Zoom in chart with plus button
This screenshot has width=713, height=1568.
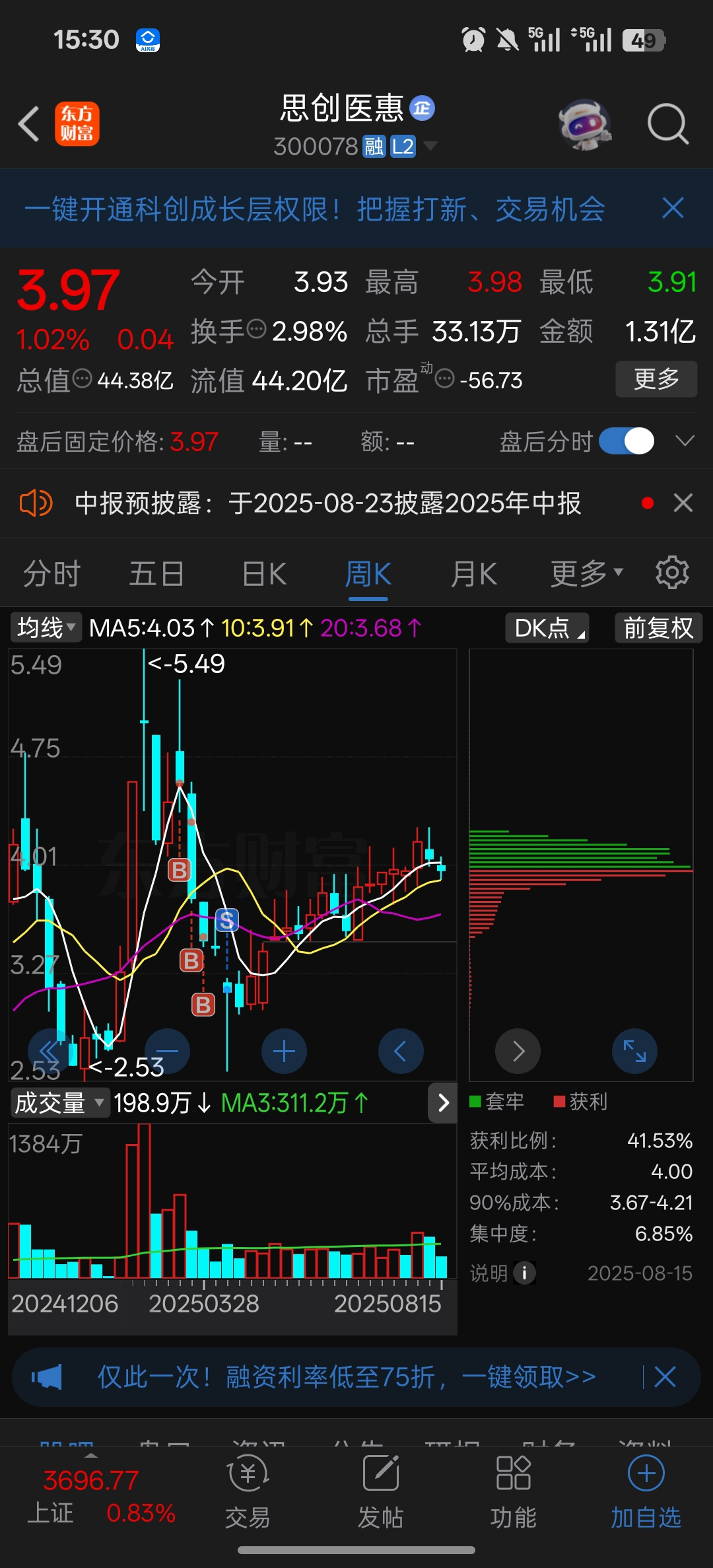click(x=285, y=1051)
